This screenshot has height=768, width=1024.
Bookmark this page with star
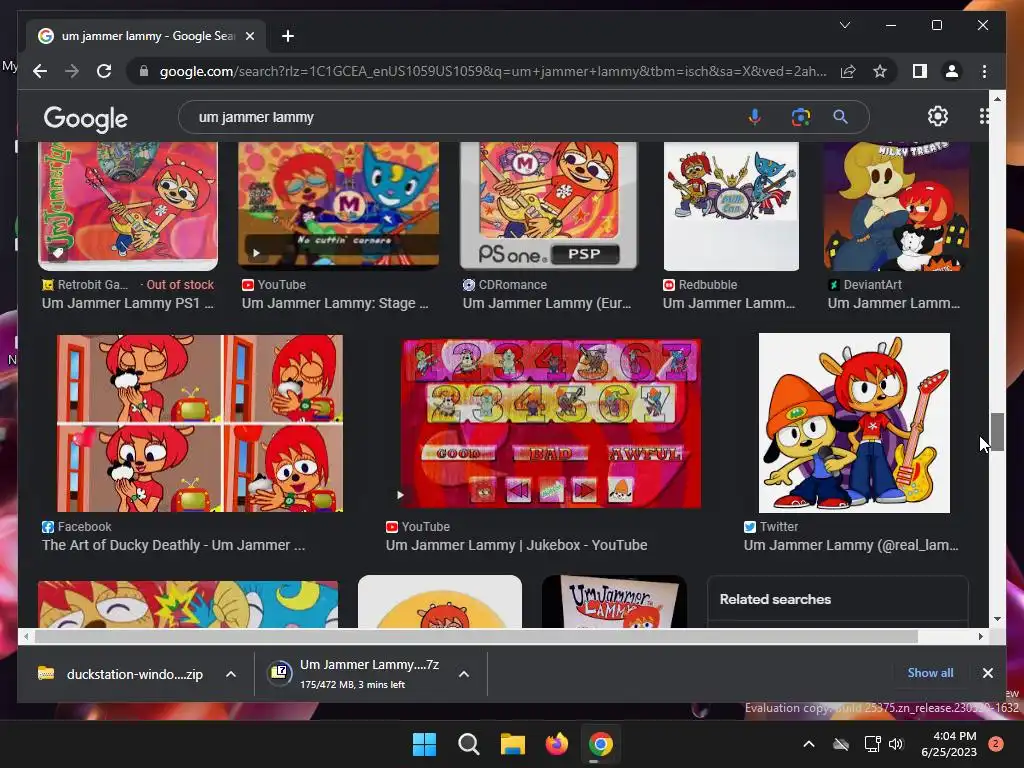tap(880, 71)
